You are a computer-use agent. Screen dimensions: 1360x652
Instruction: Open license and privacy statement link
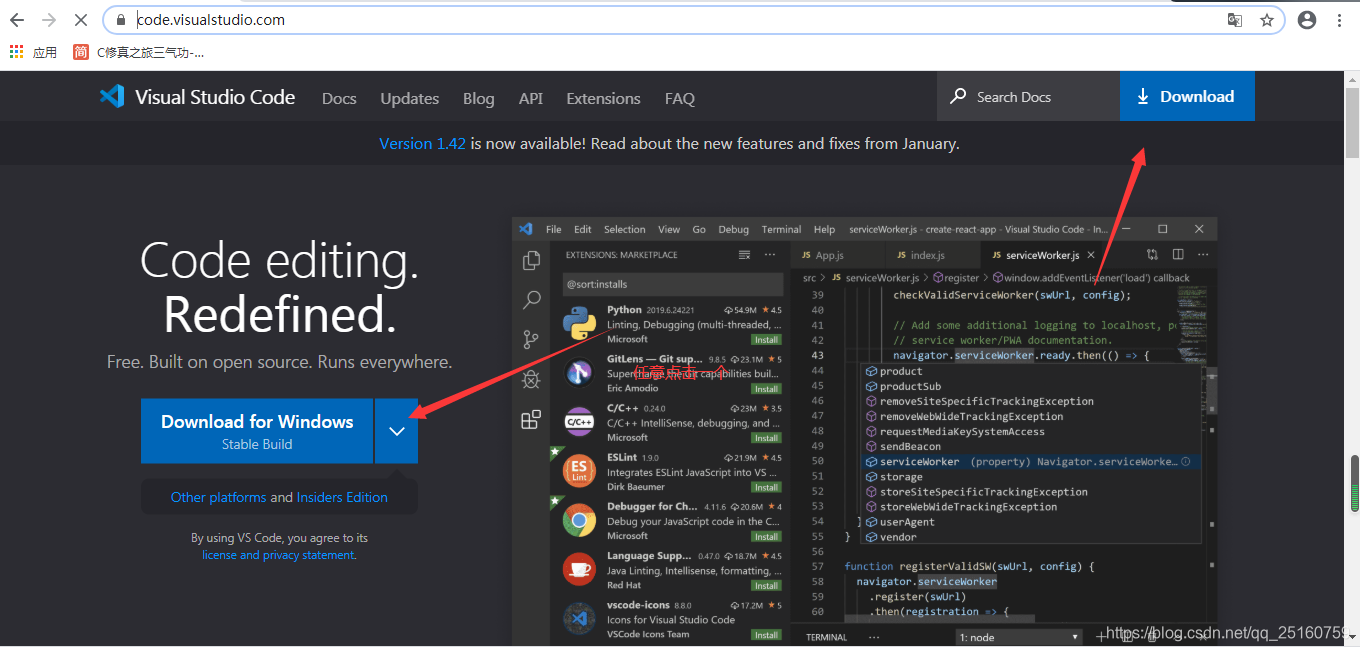tap(278, 555)
